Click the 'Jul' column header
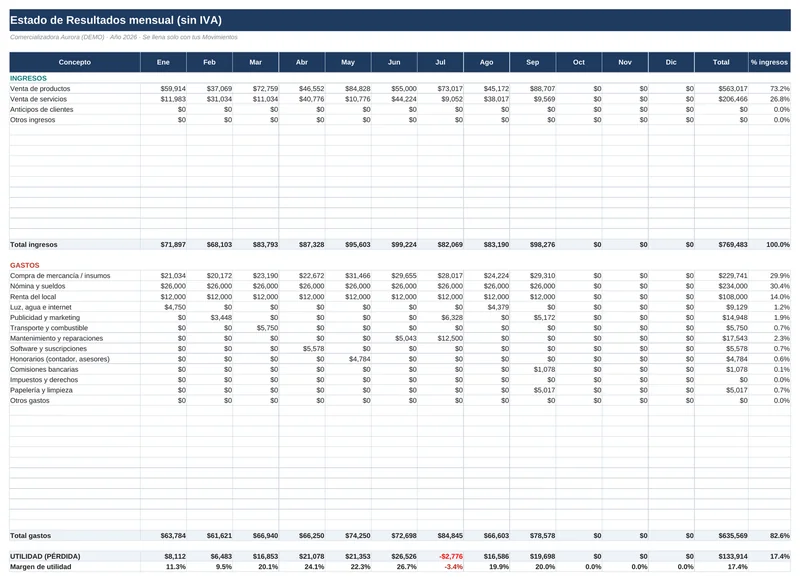800x581 pixels. coord(440,62)
